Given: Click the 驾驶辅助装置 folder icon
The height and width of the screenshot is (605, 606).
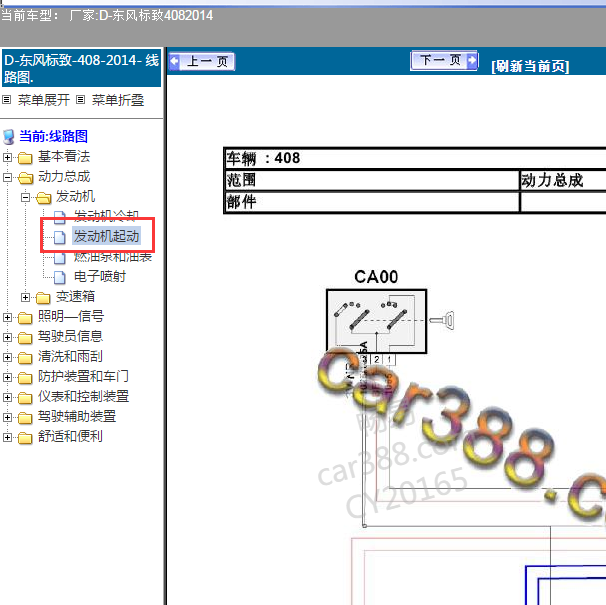Looking at the screenshot, I should coord(25,418).
